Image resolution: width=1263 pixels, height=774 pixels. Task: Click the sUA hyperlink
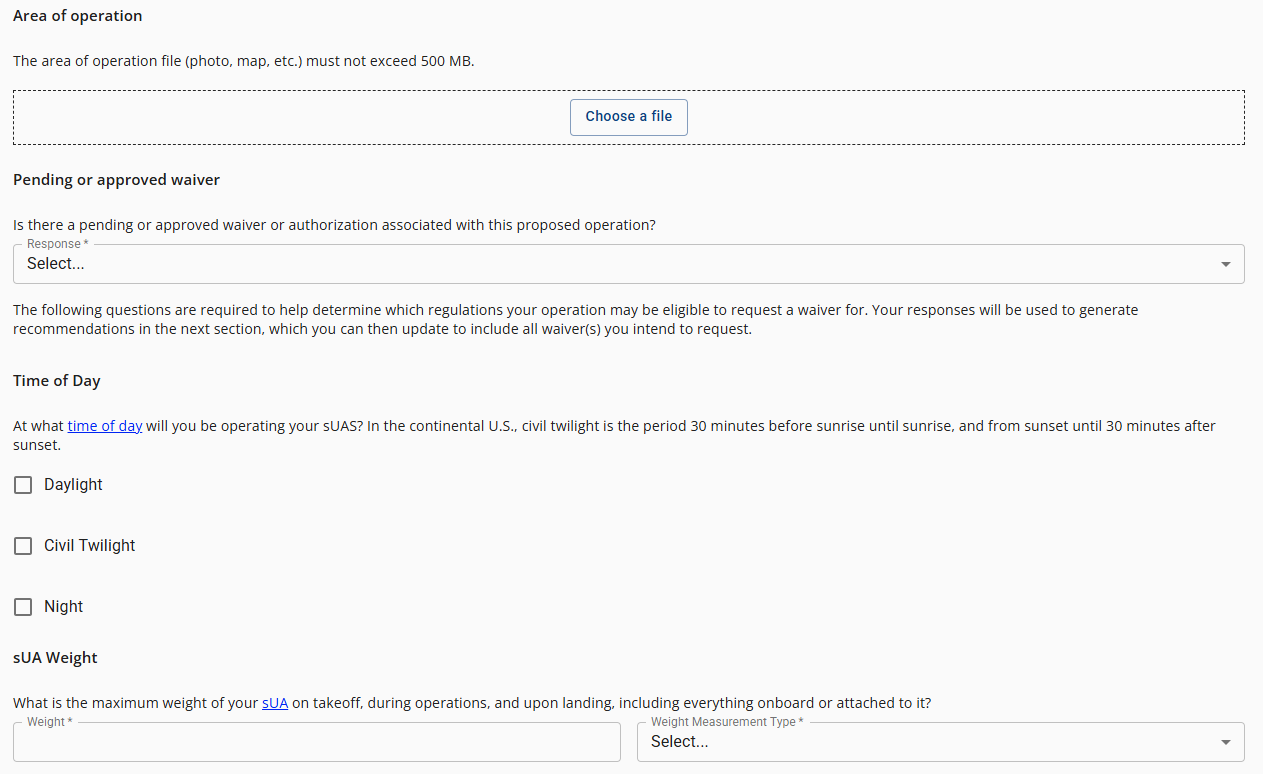click(275, 703)
